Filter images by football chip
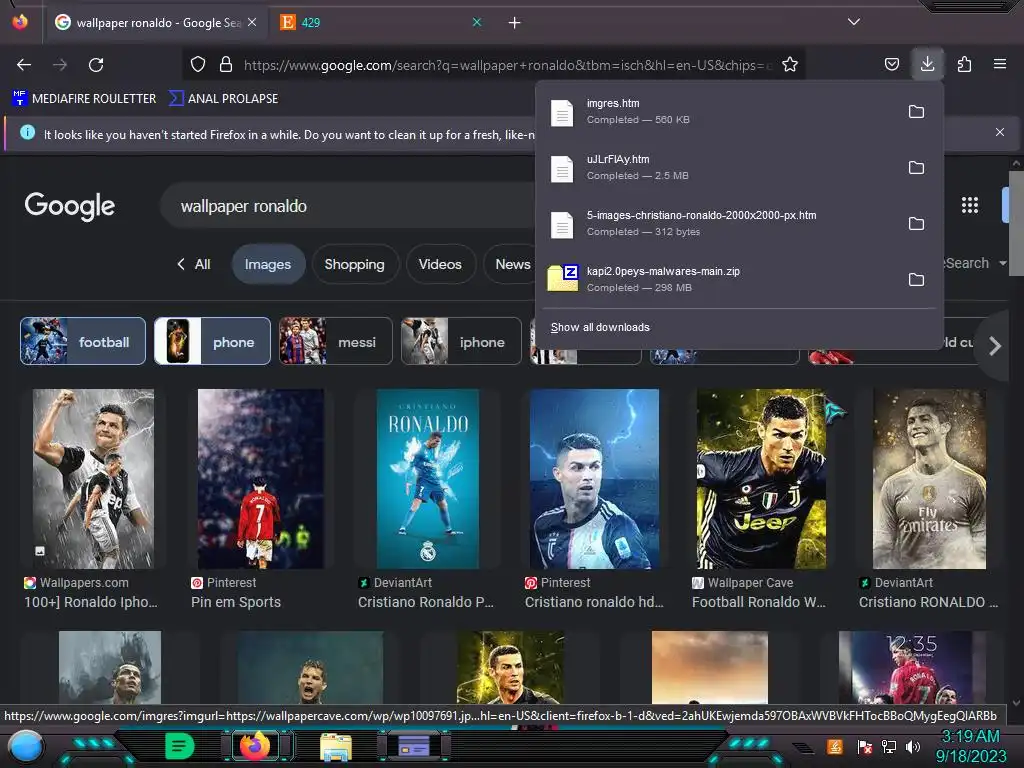1024x768 pixels. 83,342
